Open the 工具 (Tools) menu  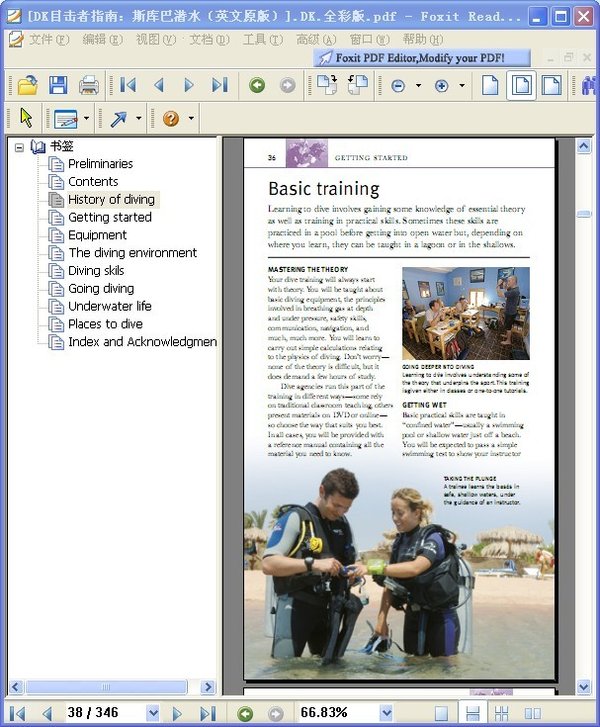(x=262, y=40)
